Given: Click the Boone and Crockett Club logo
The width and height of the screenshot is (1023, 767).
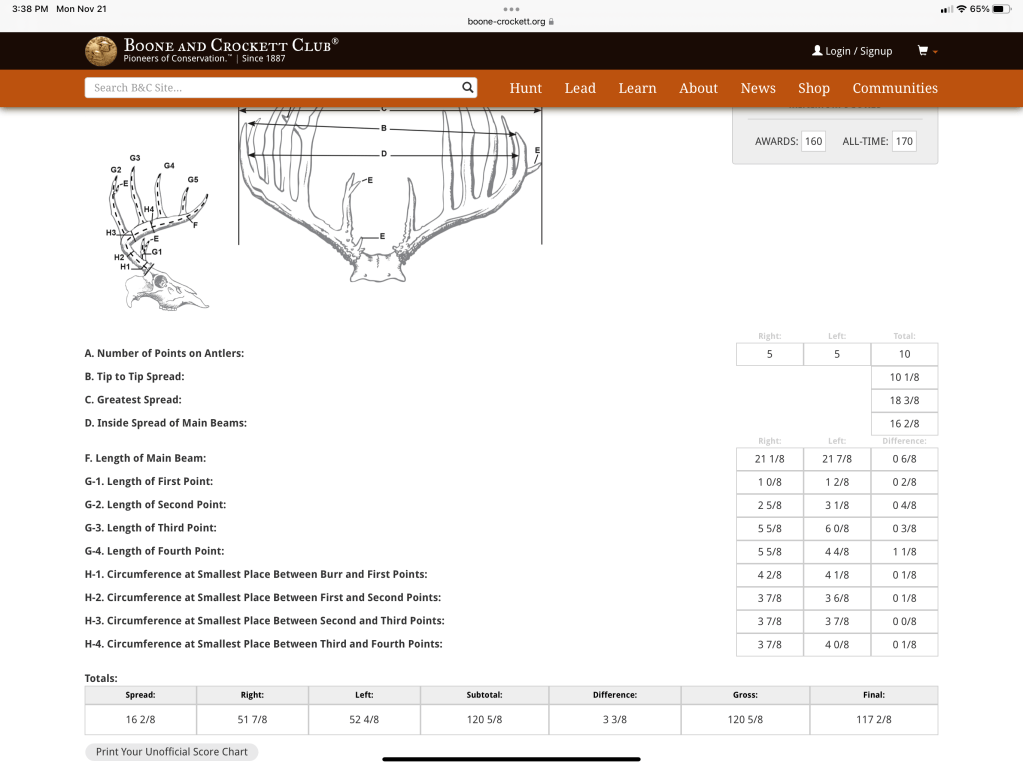Looking at the screenshot, I should [101, 51].
